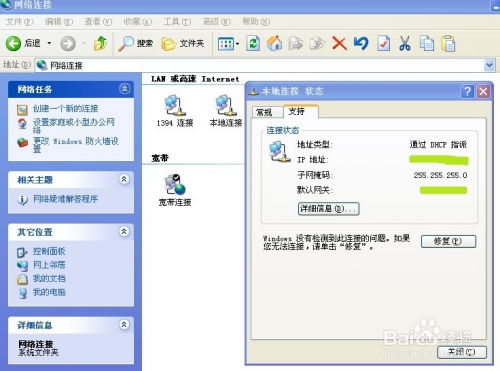This screenshot has height=371, width=500.
Task: Open the 收藏 menu
Action: point(137,22)
